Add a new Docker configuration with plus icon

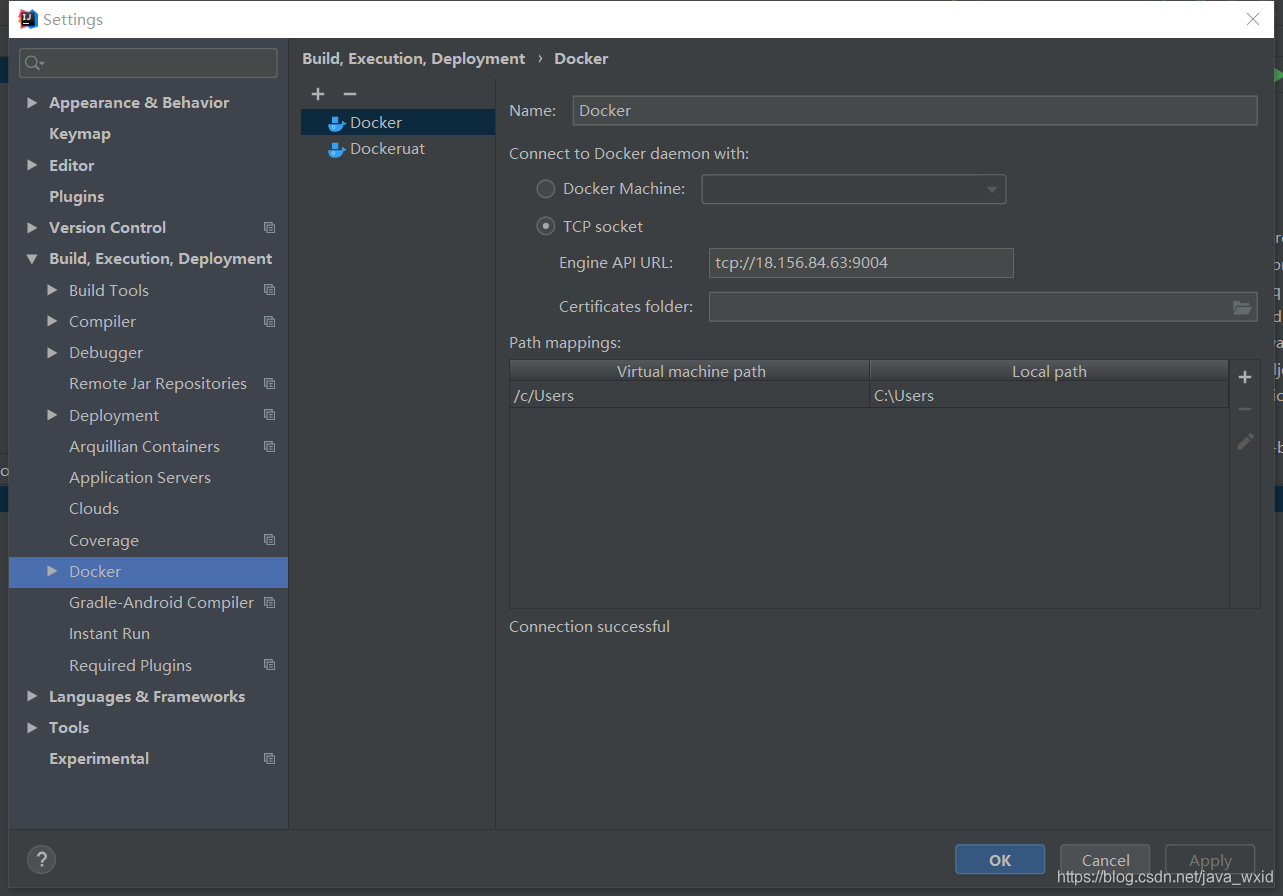pyautogui.click(x=318, y=94)
